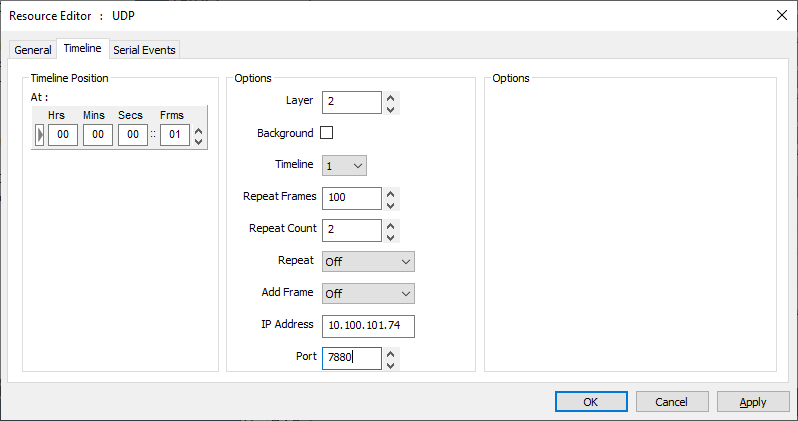This screenshot has height=421, width=798.
Task: Decrease Repeat Count value
Action: click(x=390, y=237)
